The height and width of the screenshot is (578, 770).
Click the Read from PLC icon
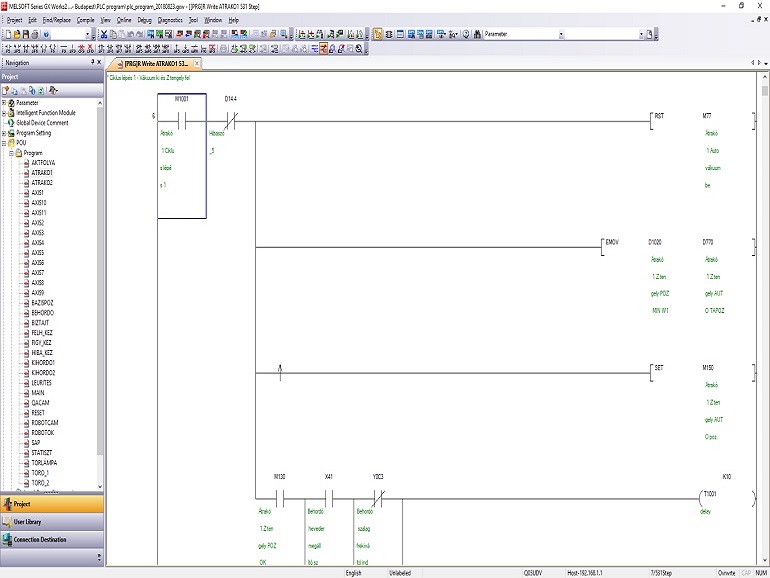click(x=188, y=34)
